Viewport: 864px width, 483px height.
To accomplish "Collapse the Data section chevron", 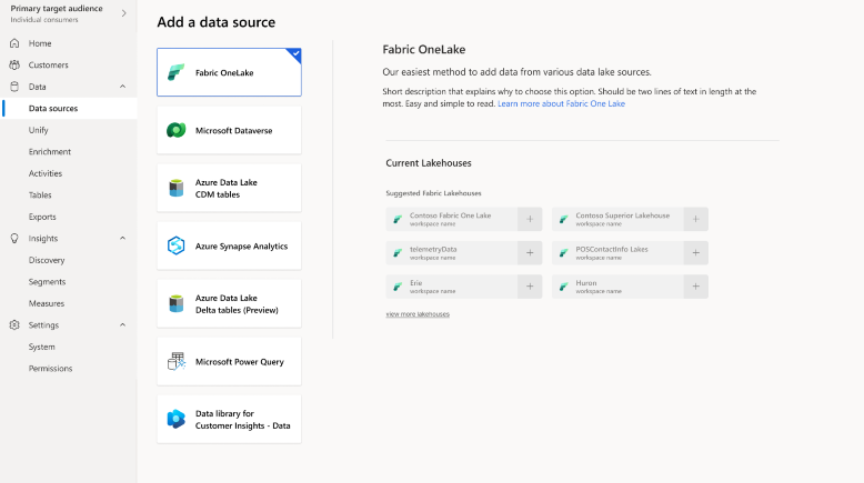I will (123, 87).
